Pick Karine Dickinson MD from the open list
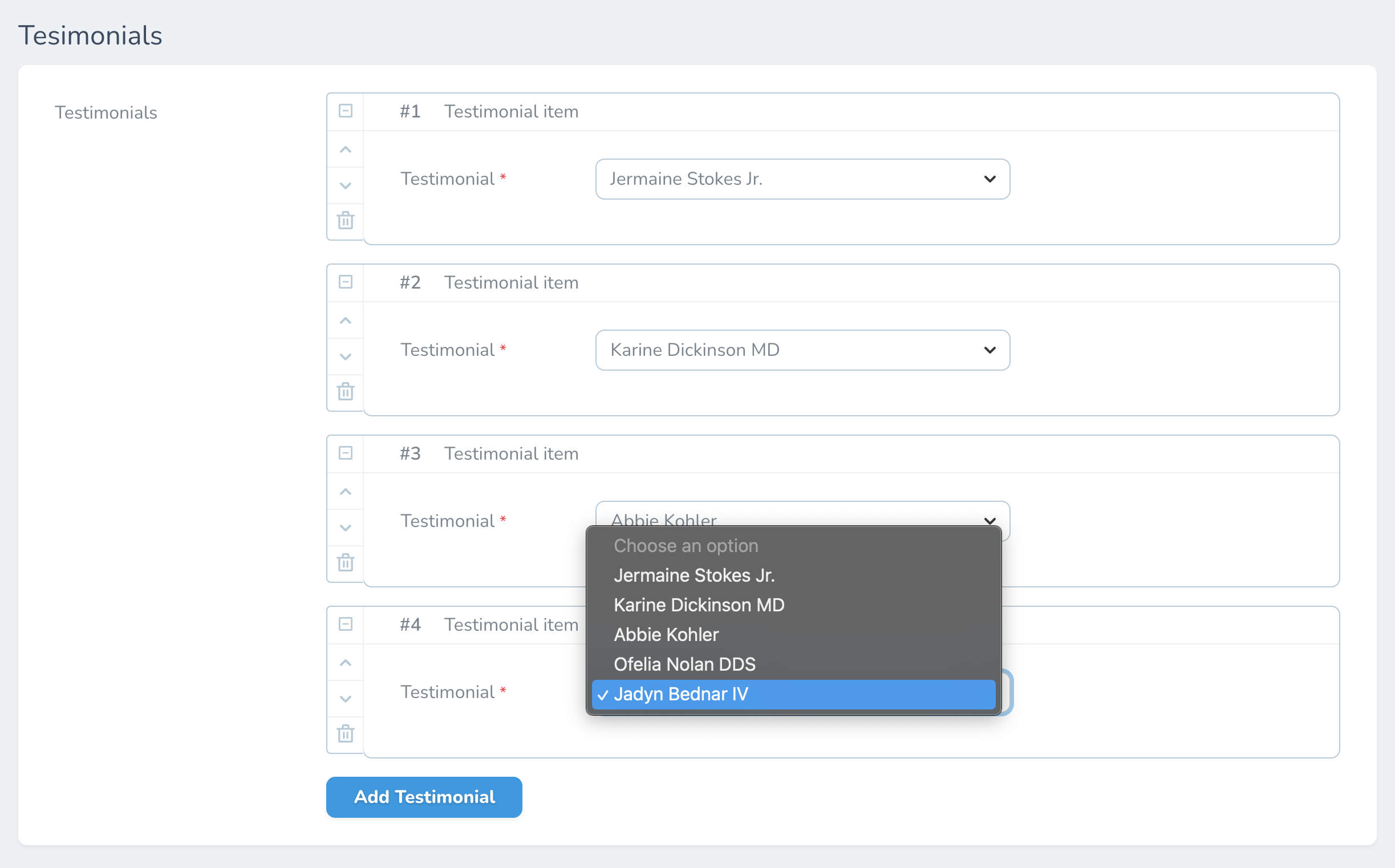This screenshot has width=1395, height=868. tap(698, 605)
